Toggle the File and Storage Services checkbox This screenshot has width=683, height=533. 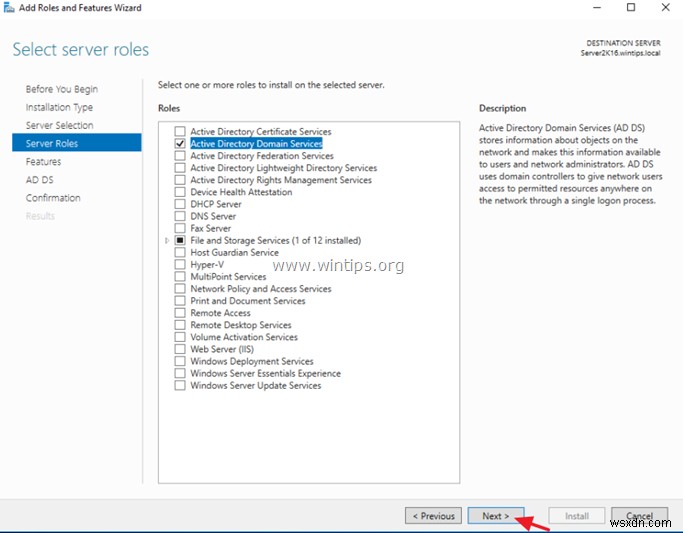click(180, 240)
